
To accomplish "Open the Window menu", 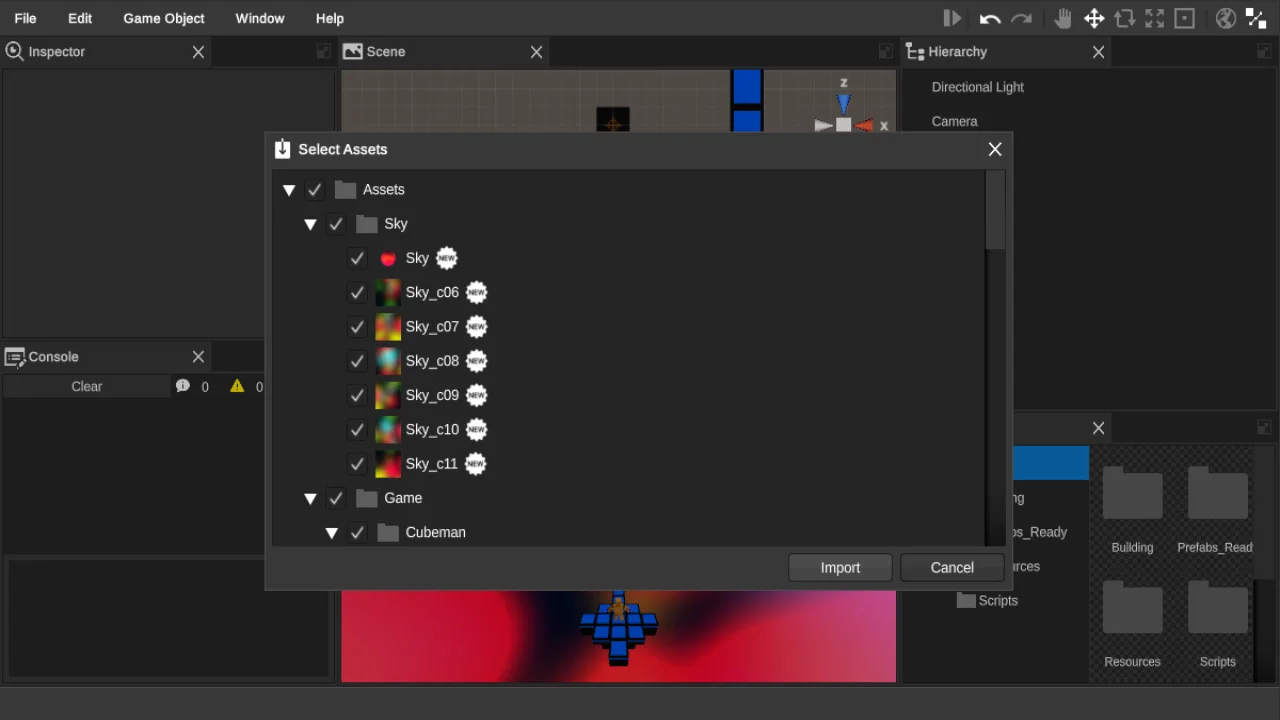I will pos(260,18).
